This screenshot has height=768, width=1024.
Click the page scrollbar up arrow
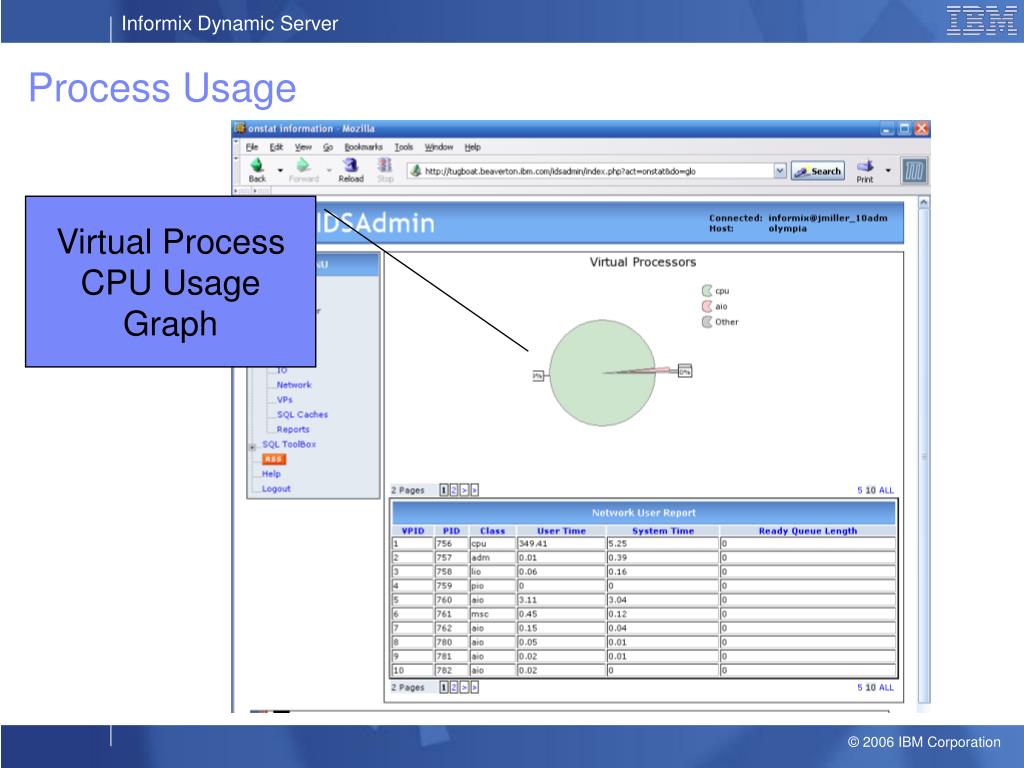(923, 202)
